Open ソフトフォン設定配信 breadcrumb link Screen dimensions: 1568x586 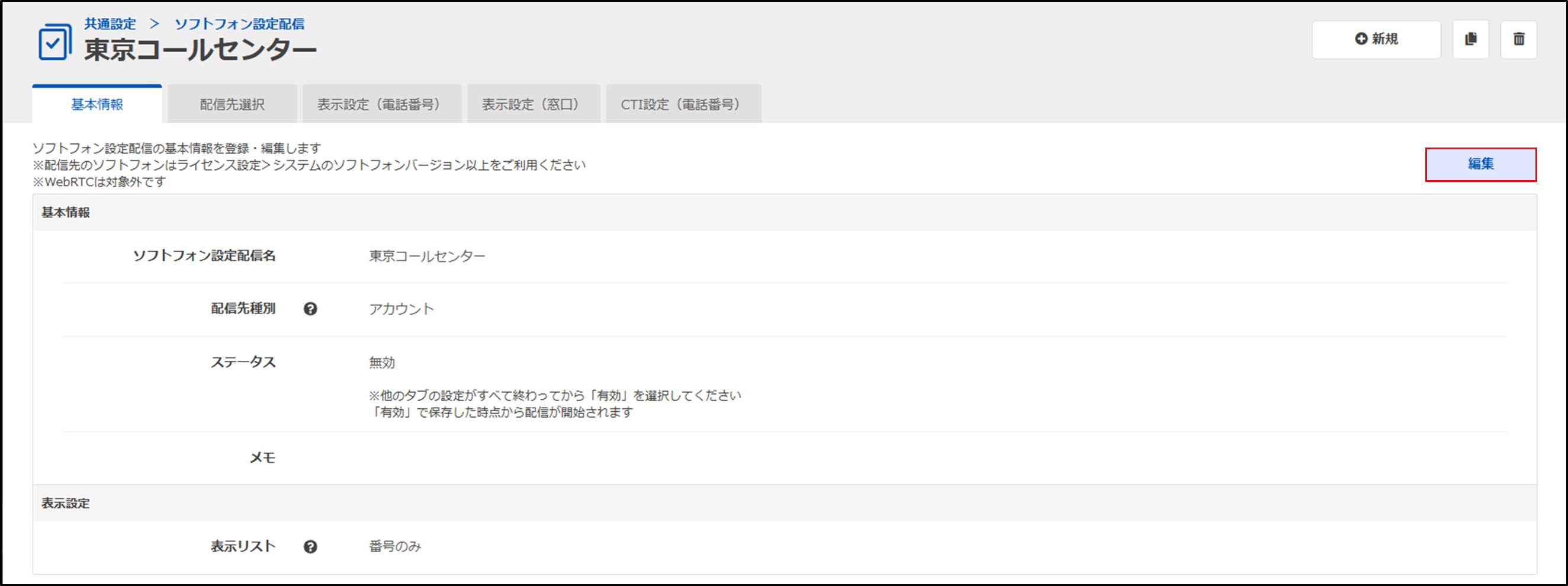[239, 24]
